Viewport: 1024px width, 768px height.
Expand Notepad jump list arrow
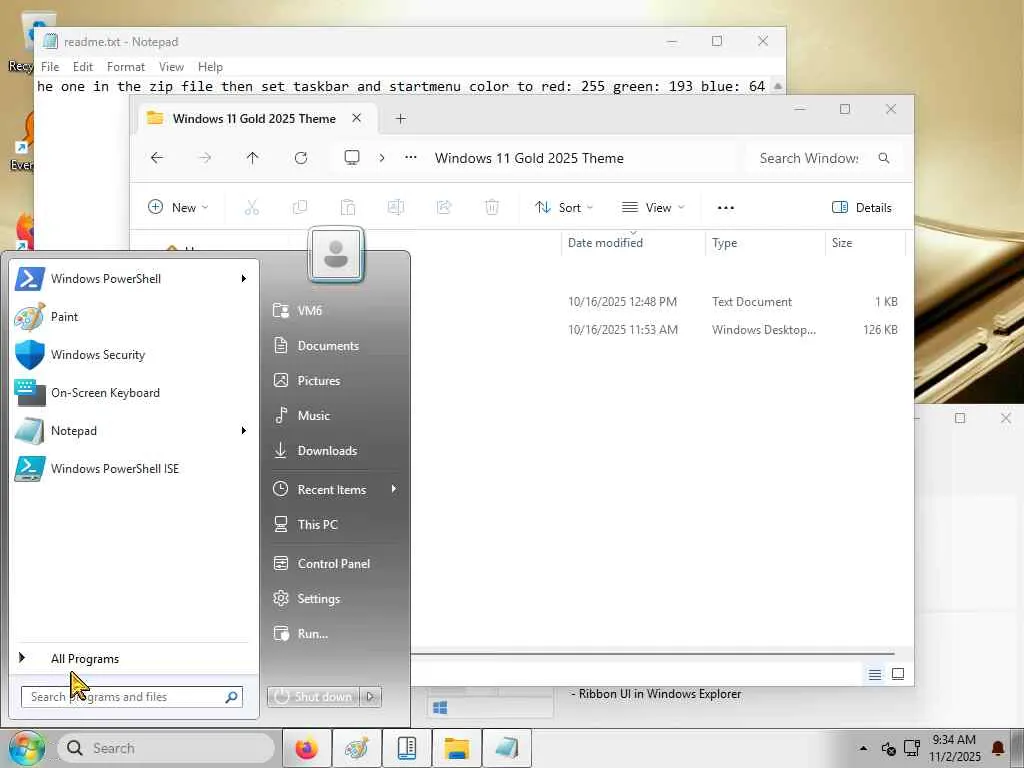pos(244,430)
